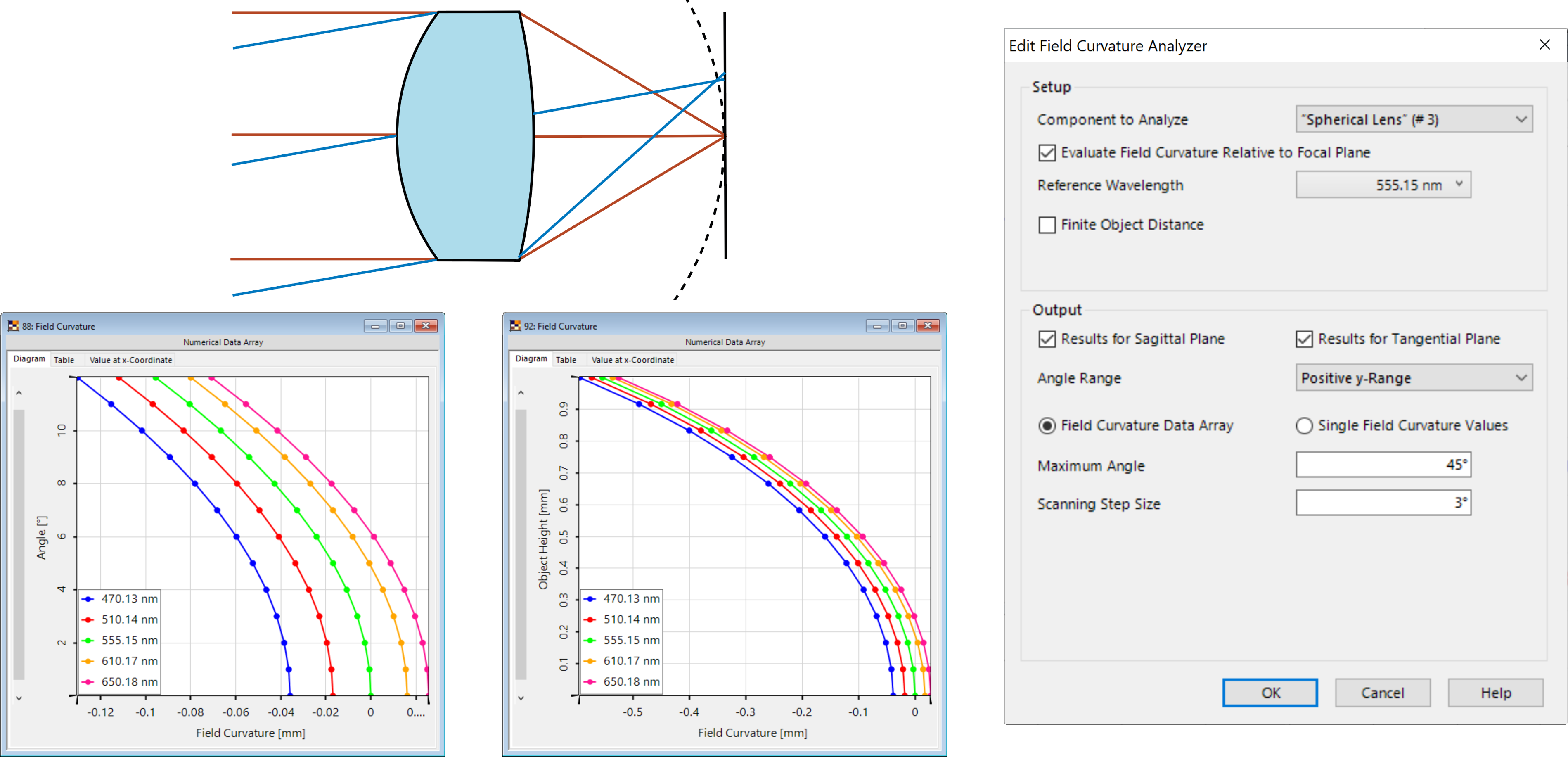Click the blue 470.13 nm legend marker
Screen dimensions: 1568x757
[x=88, y=599]
